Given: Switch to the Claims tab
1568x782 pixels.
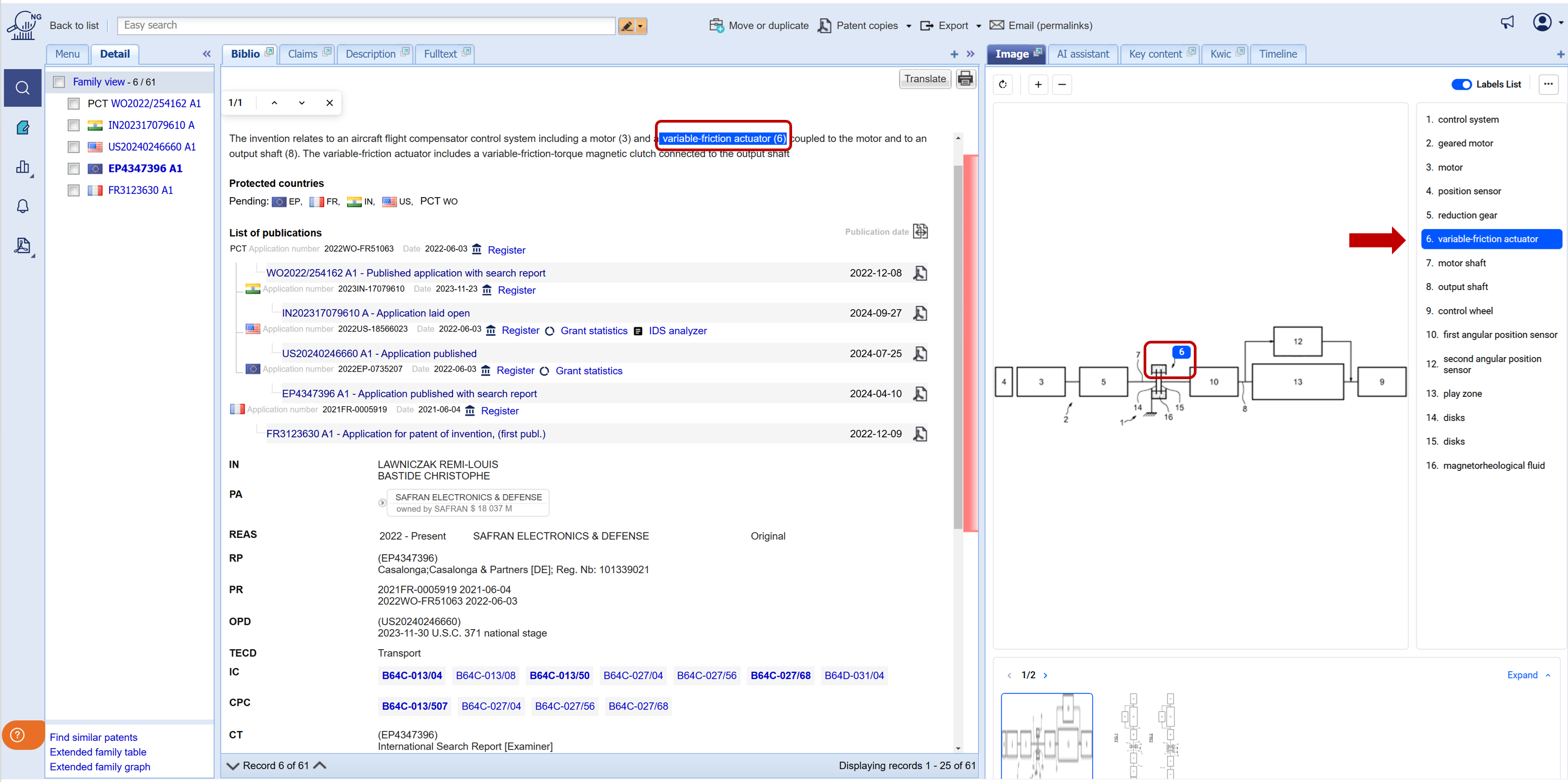Looking at the screenshot, I should click(302, 54).
